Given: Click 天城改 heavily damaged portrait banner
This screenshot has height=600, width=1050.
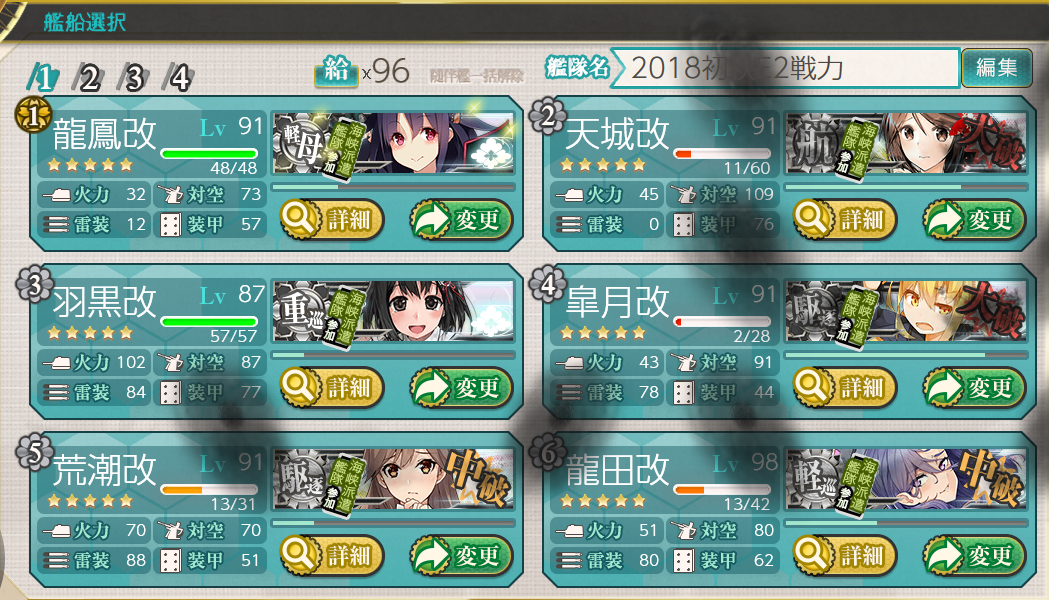Looking at the screenshot, I should click(x=906, y=144).
